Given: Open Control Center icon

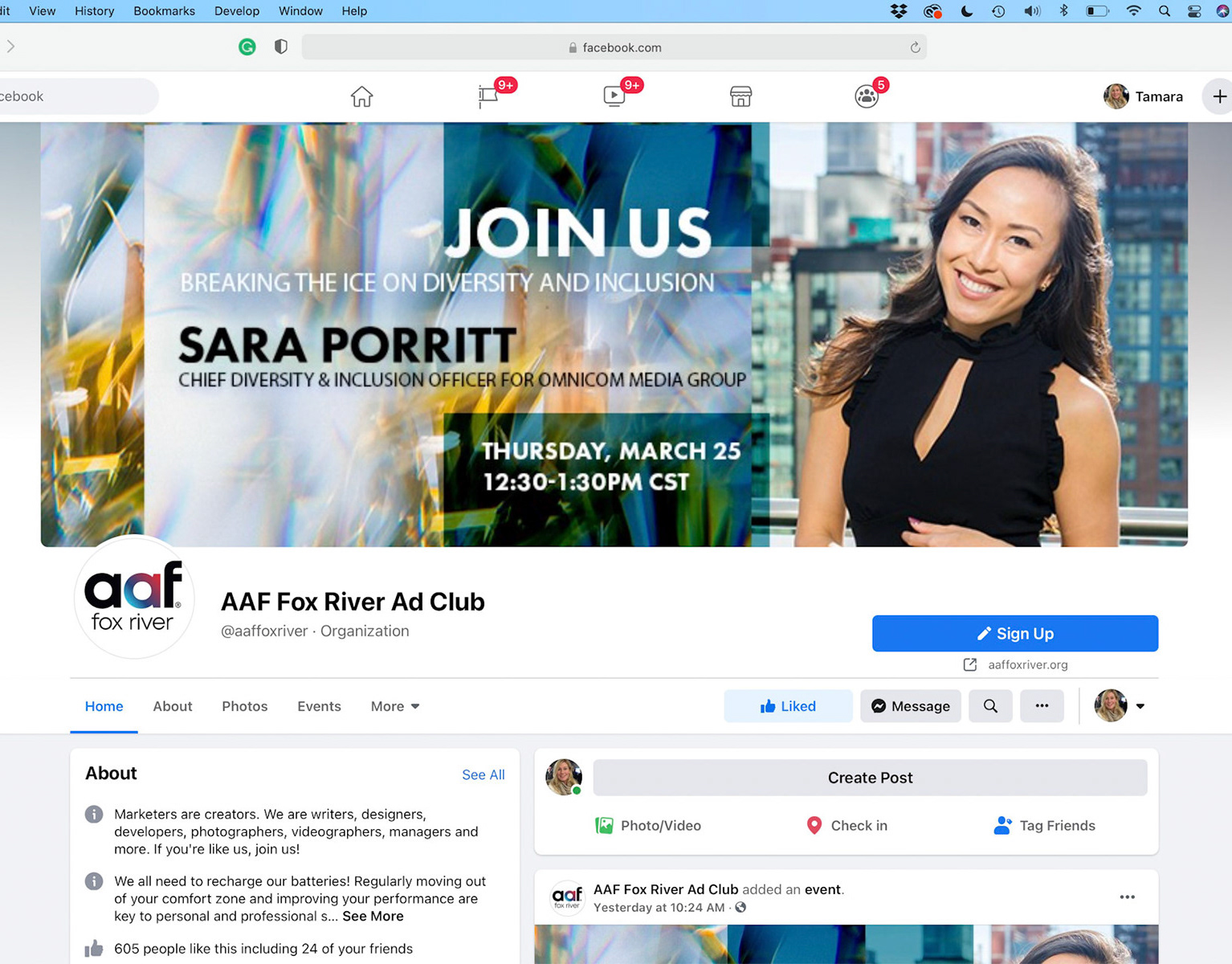Looking at the screenshot, I should [x=1194, y=11].
